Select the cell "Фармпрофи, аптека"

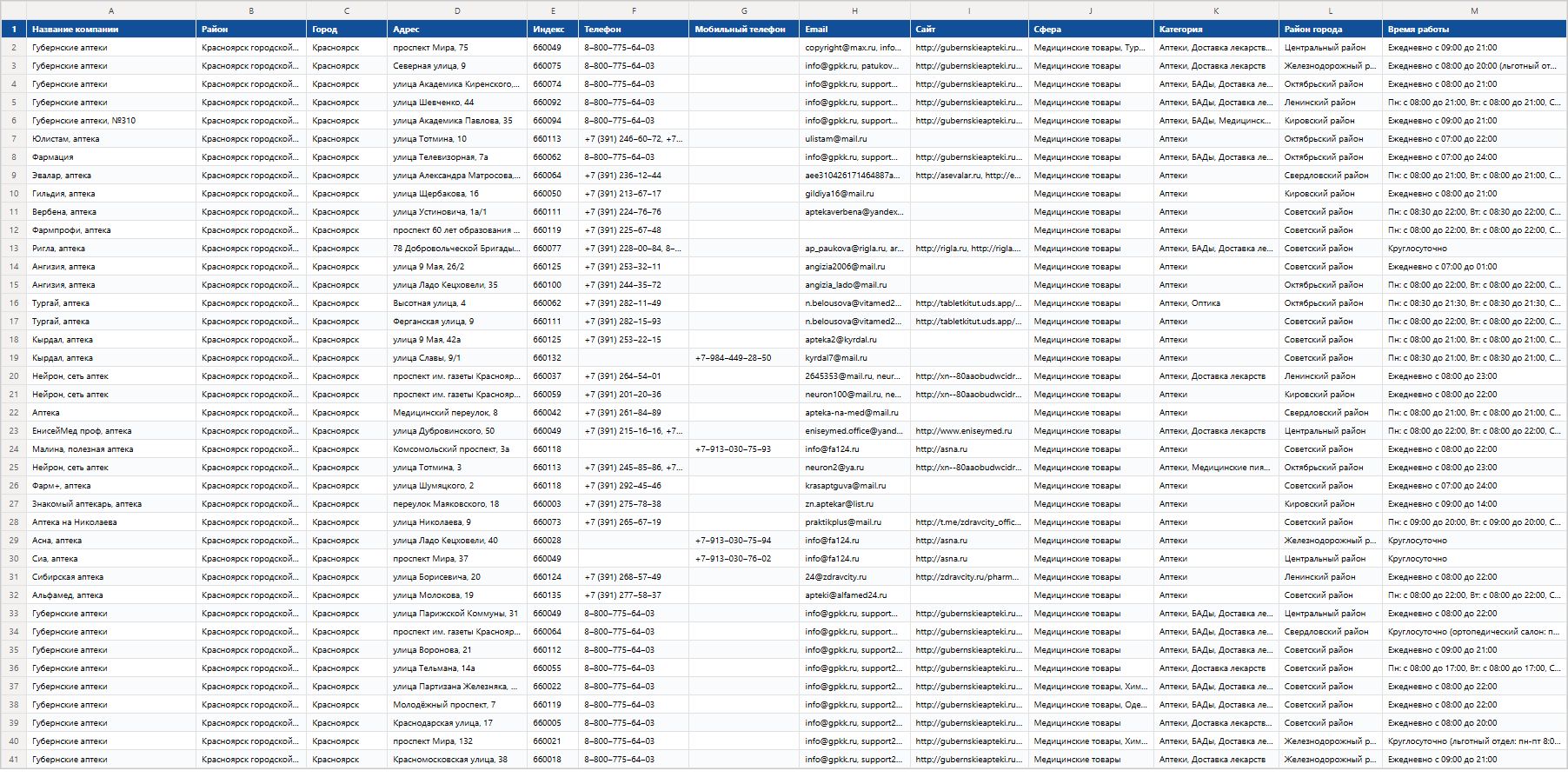[x=111, y=230]
